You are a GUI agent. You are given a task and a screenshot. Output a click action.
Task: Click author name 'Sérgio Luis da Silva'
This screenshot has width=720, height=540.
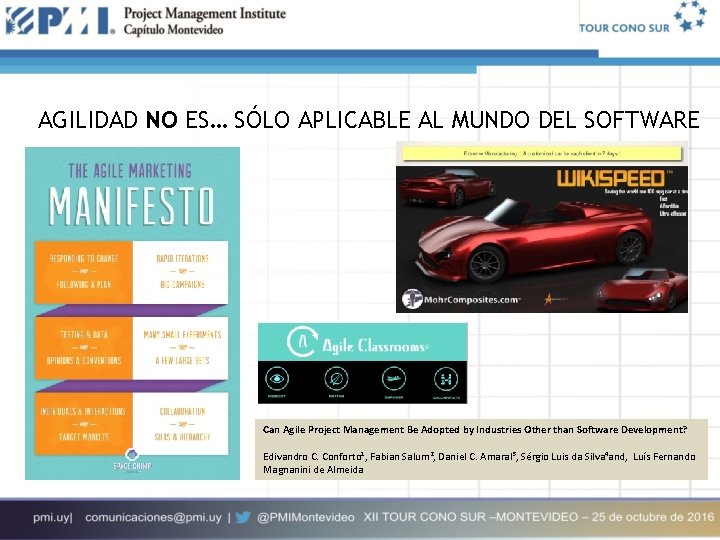pyautogui.click(x=564, y=456)
